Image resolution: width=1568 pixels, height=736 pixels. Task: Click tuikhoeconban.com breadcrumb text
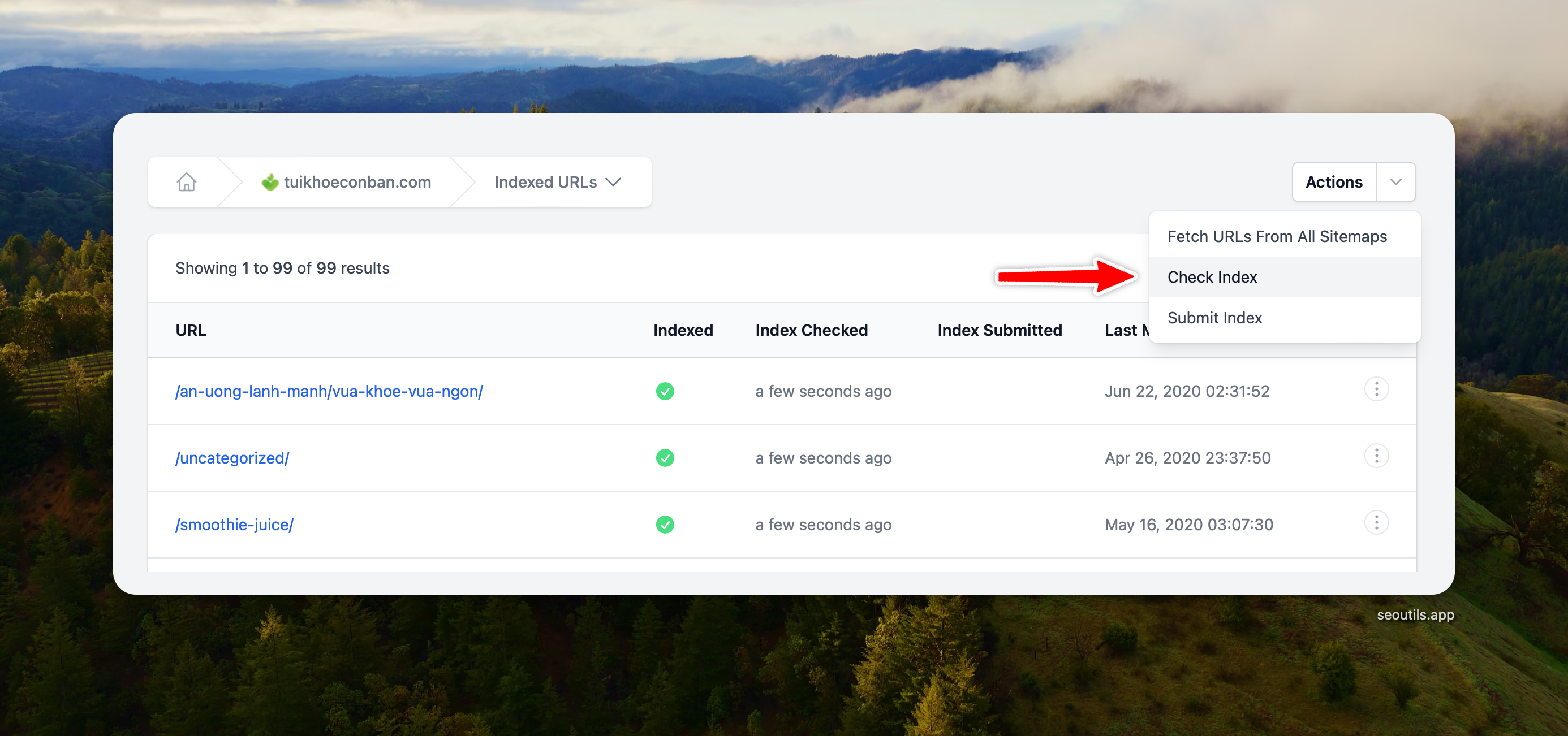tap(357, 182)
